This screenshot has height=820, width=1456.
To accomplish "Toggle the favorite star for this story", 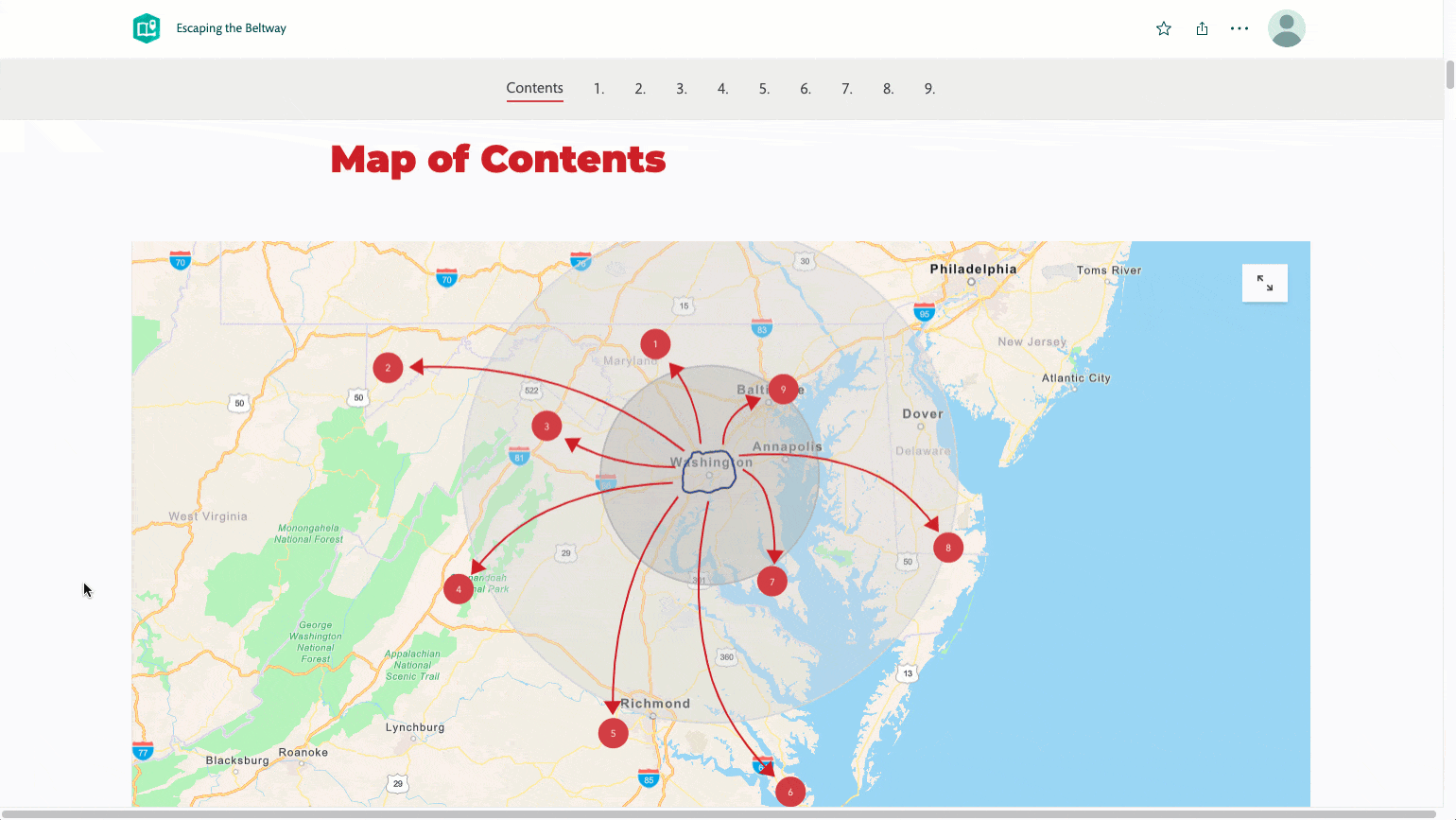I will (x=1163, y=27).
